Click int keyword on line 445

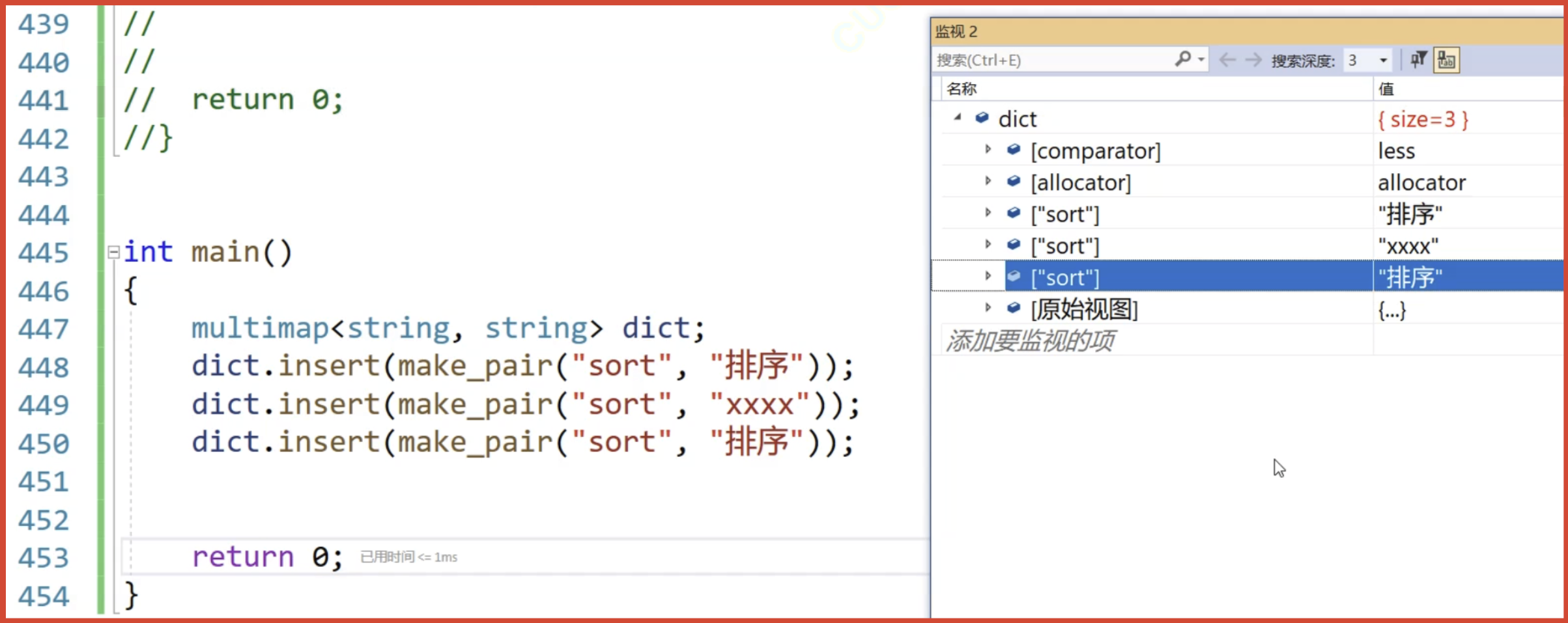tap(149, 252)
